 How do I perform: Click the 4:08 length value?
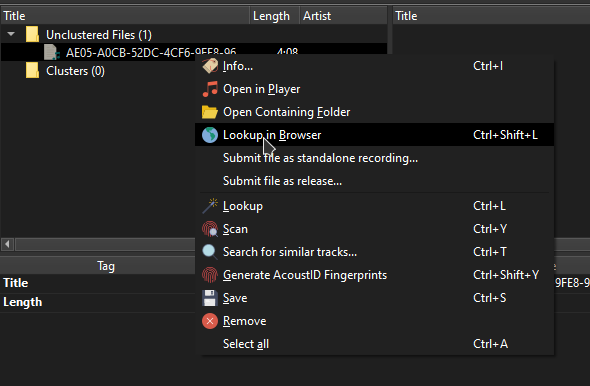(287, 51)
